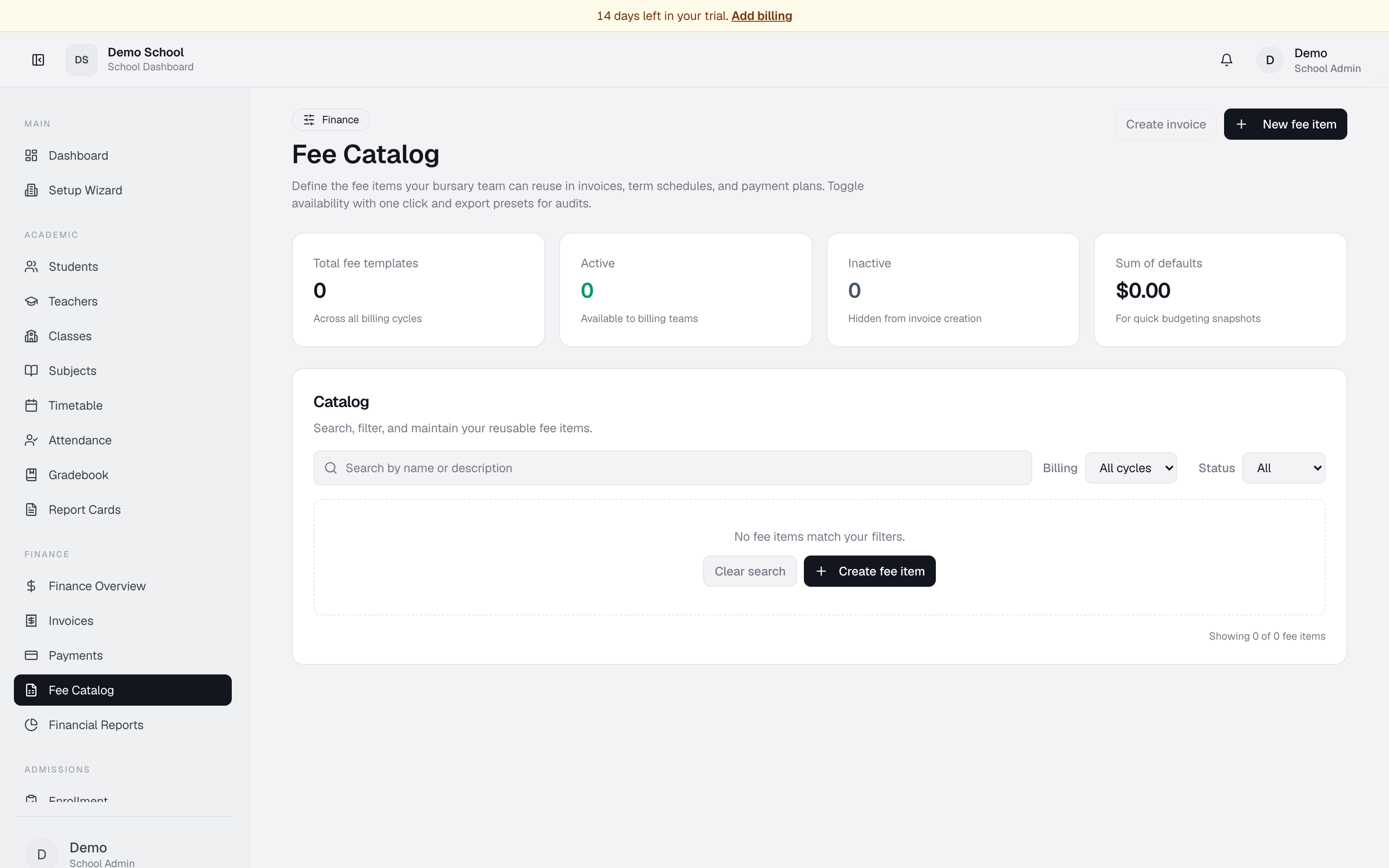Click the Invoices receipt icon
This screenshot has height=868, width=1389.
pos(31,621)
